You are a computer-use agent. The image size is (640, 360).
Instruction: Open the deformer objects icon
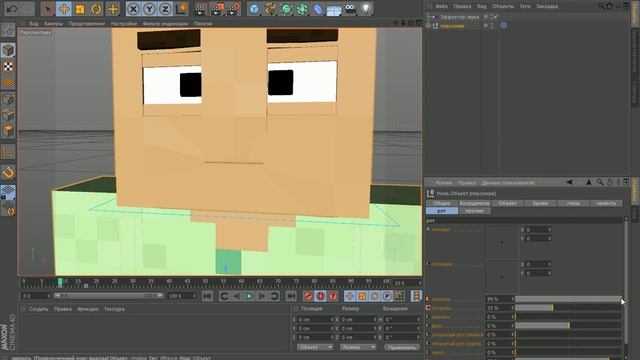[x=318, y=9]
